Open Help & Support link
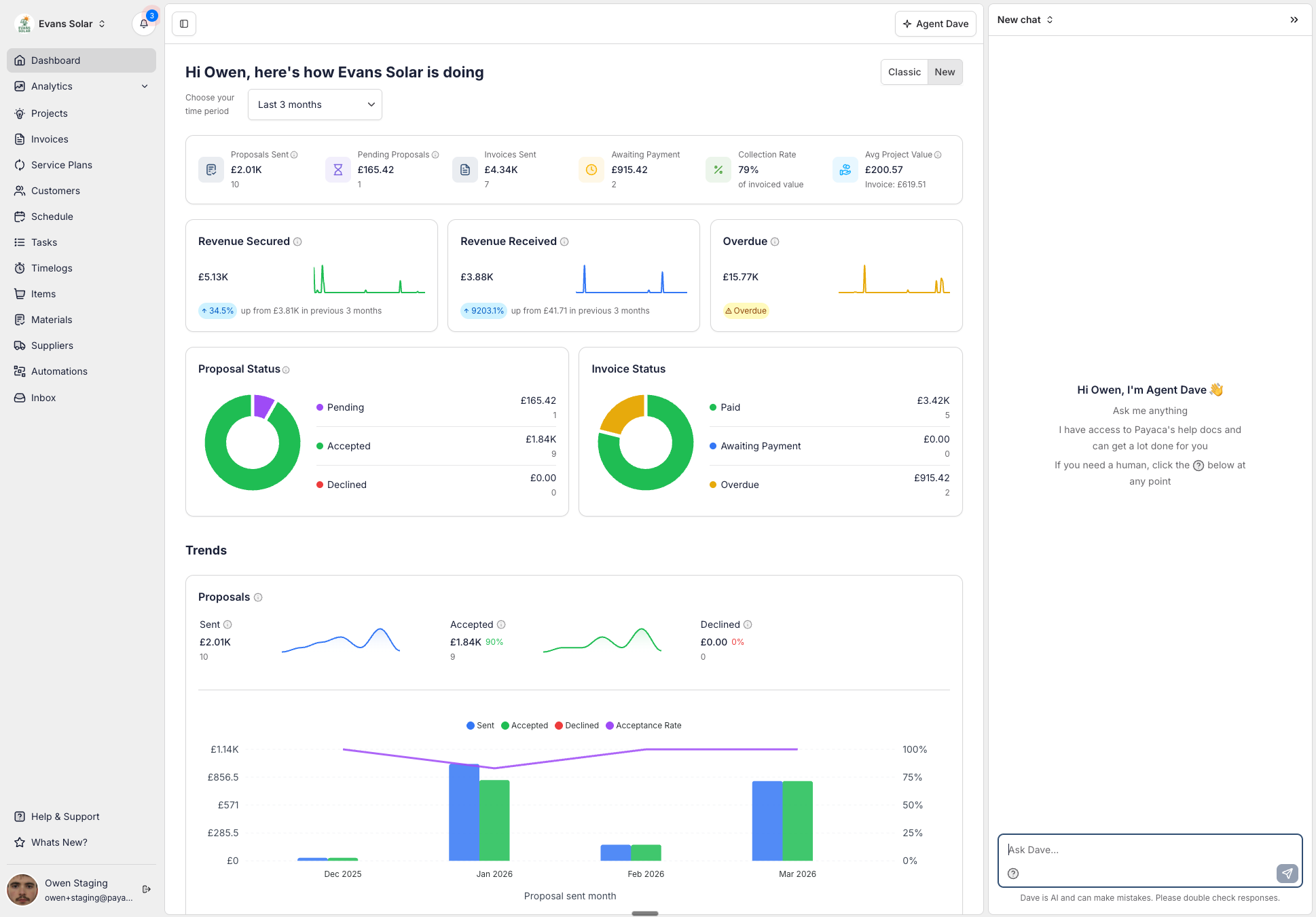 (65, 817)
